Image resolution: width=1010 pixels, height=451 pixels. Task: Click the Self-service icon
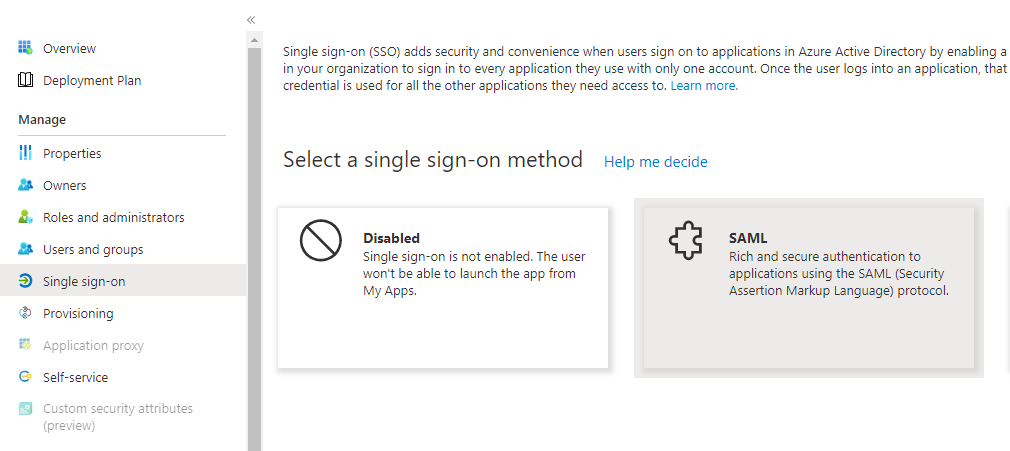[x=25, y=377]
